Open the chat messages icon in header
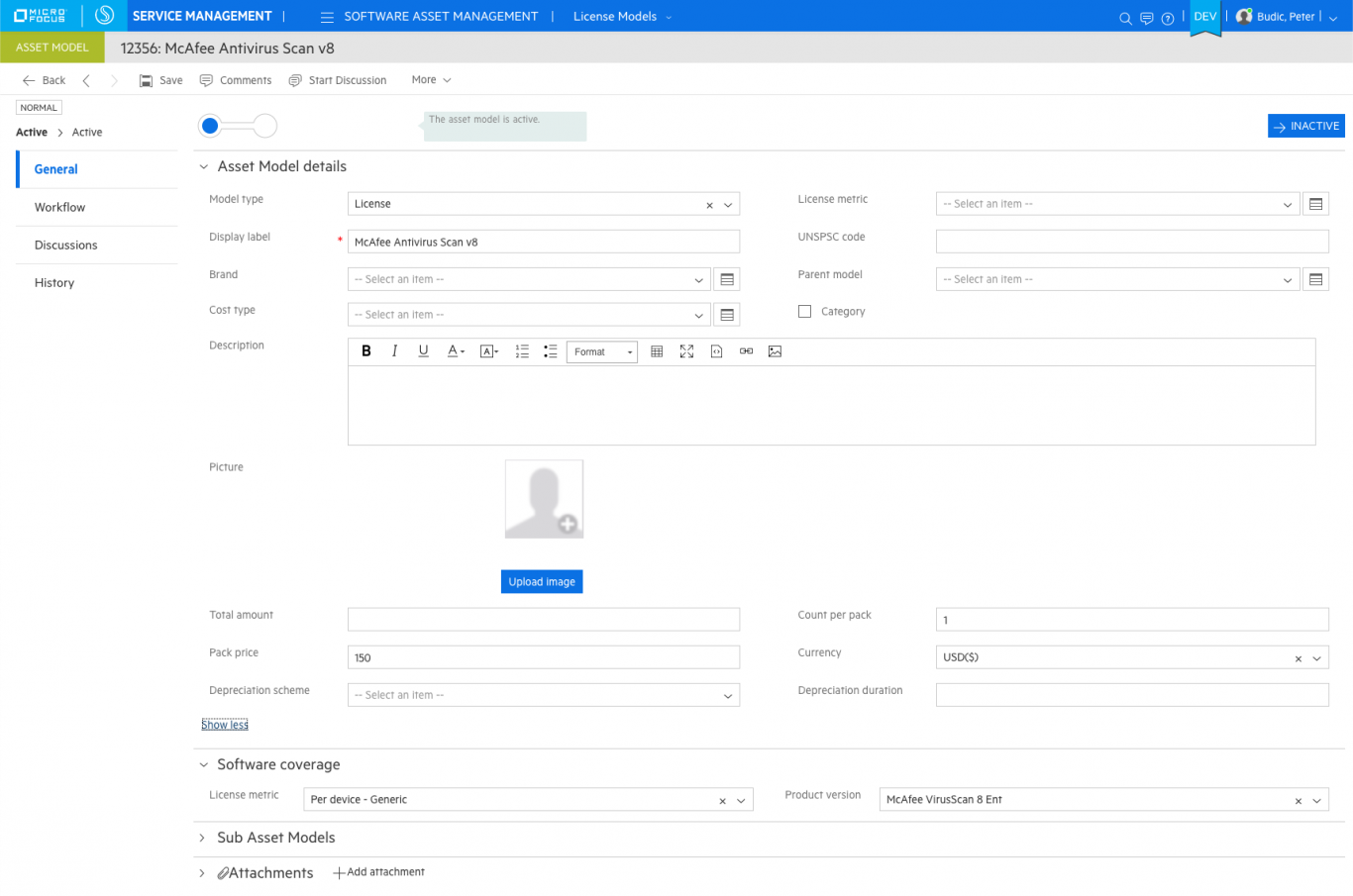Viewport: 1353px width, 896px height. (1147, 18)
